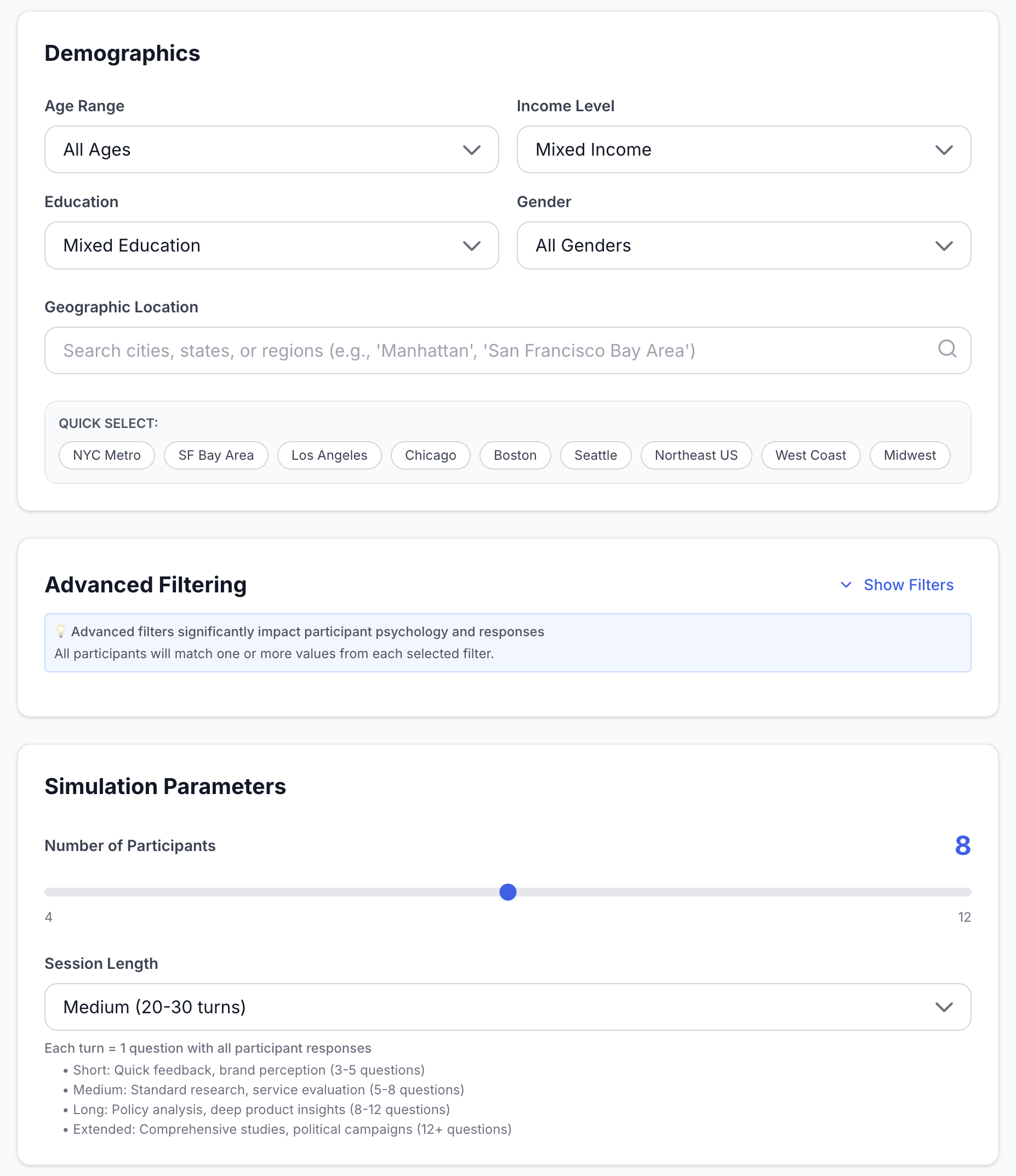Pick the Midwest region chip

[x=909, y=455]
